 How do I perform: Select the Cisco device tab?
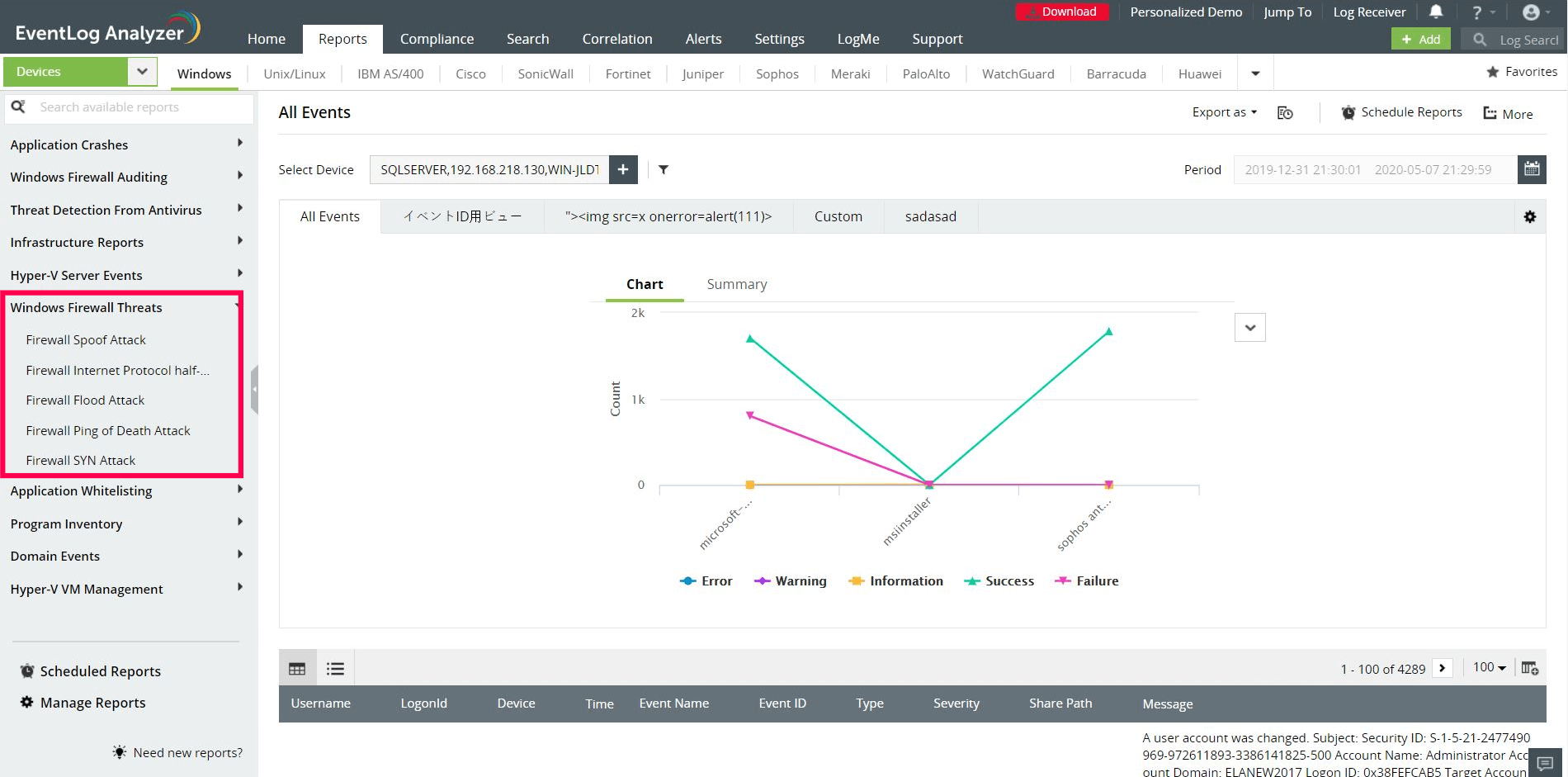click(470, 73)
